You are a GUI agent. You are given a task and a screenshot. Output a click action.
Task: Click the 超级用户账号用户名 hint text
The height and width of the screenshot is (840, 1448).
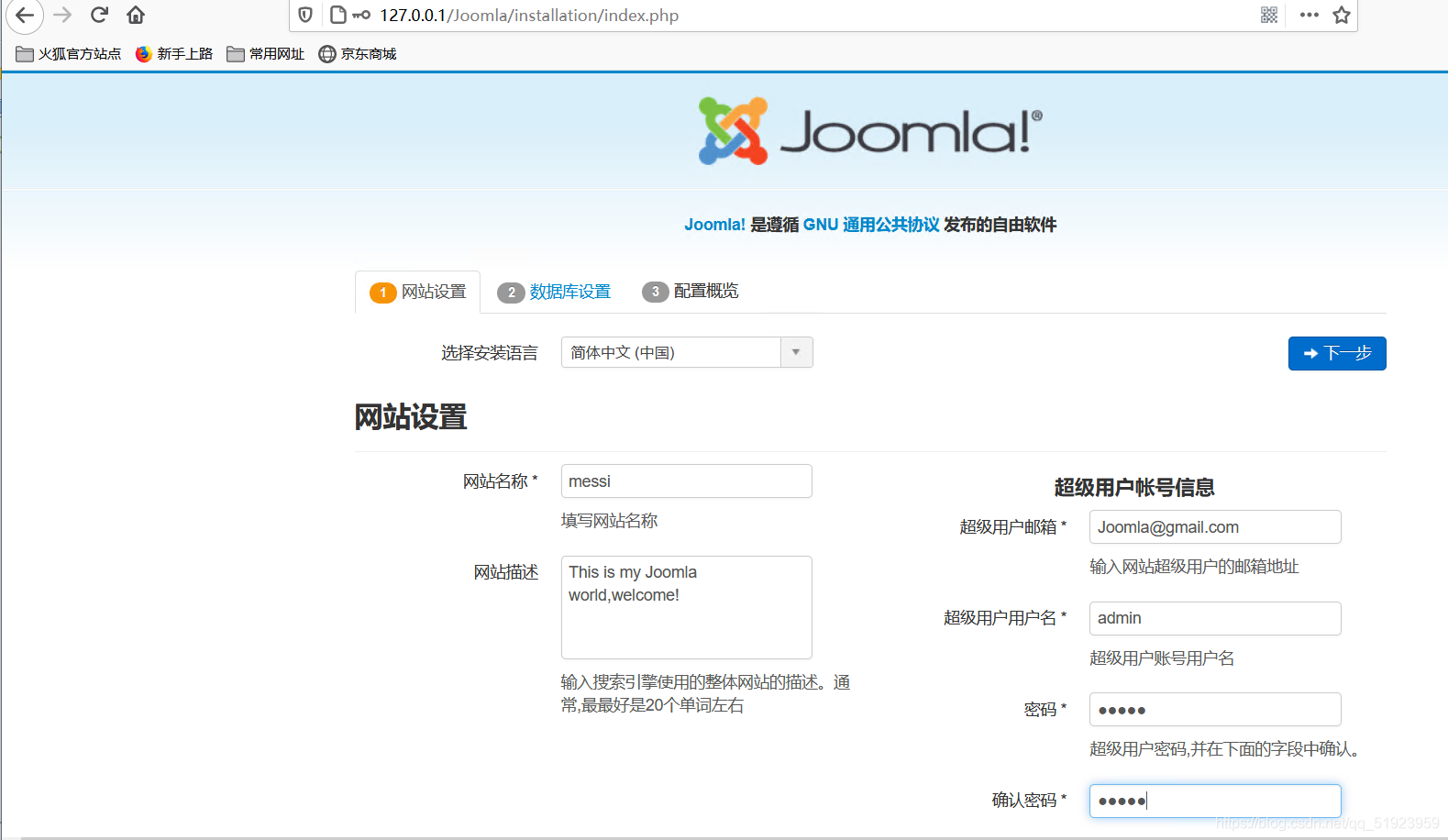pos(1162,658)
